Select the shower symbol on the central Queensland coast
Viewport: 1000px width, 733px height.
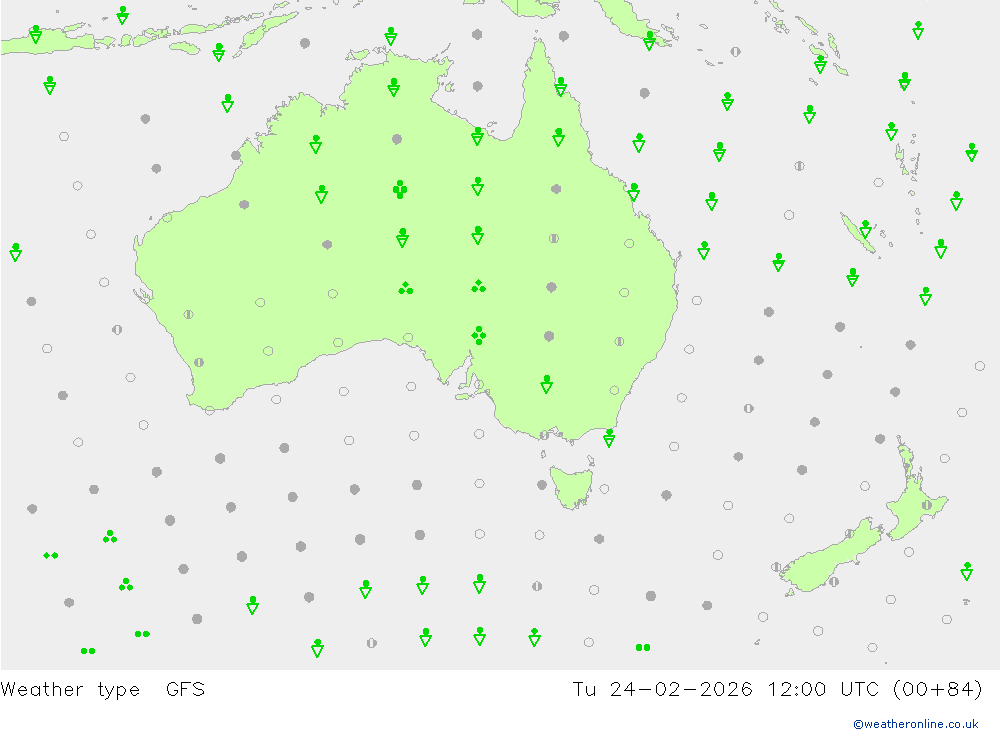[x=633, y=191]
